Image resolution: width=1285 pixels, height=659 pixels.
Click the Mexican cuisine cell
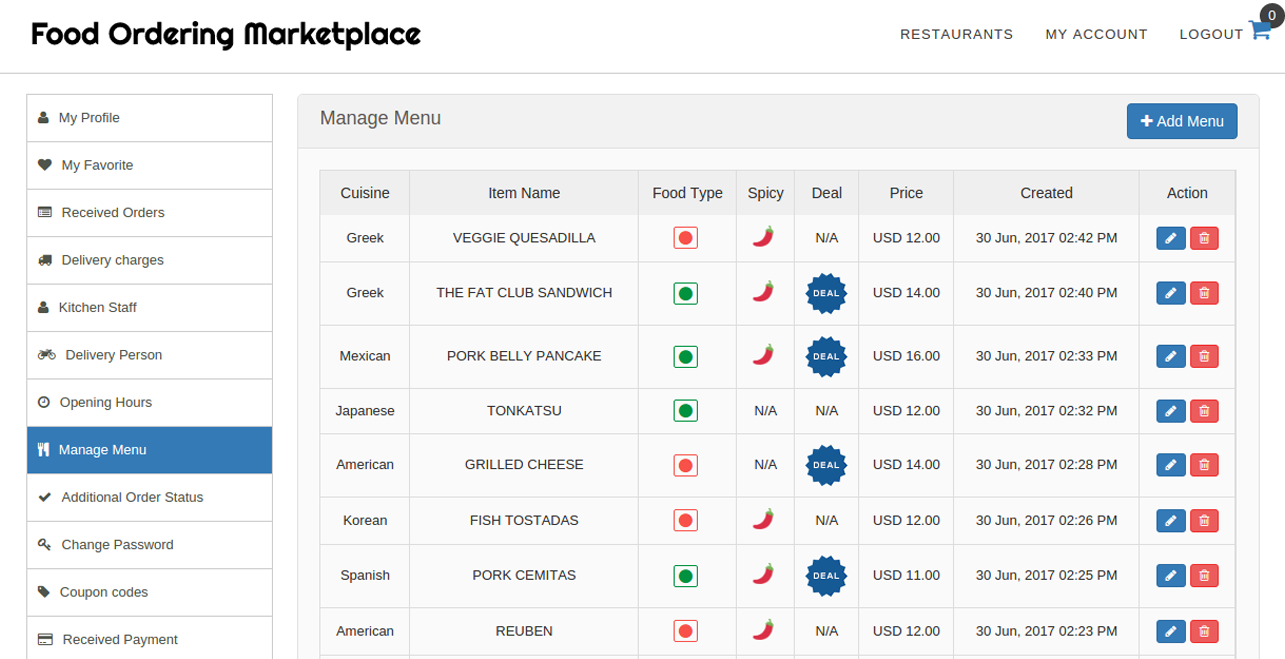[365, 356]
